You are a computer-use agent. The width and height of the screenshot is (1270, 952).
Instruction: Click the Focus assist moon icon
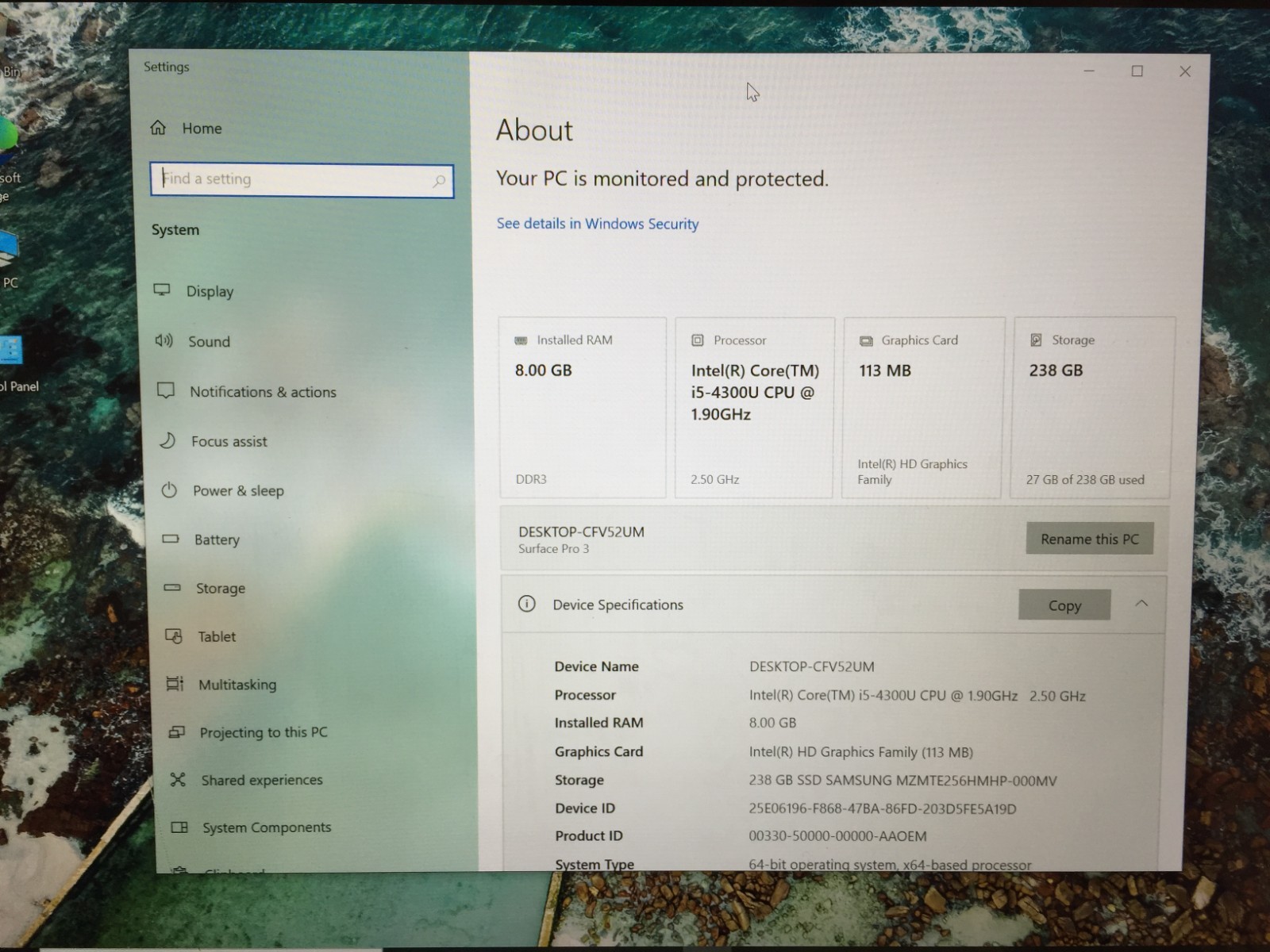click(x=167, y=440)
